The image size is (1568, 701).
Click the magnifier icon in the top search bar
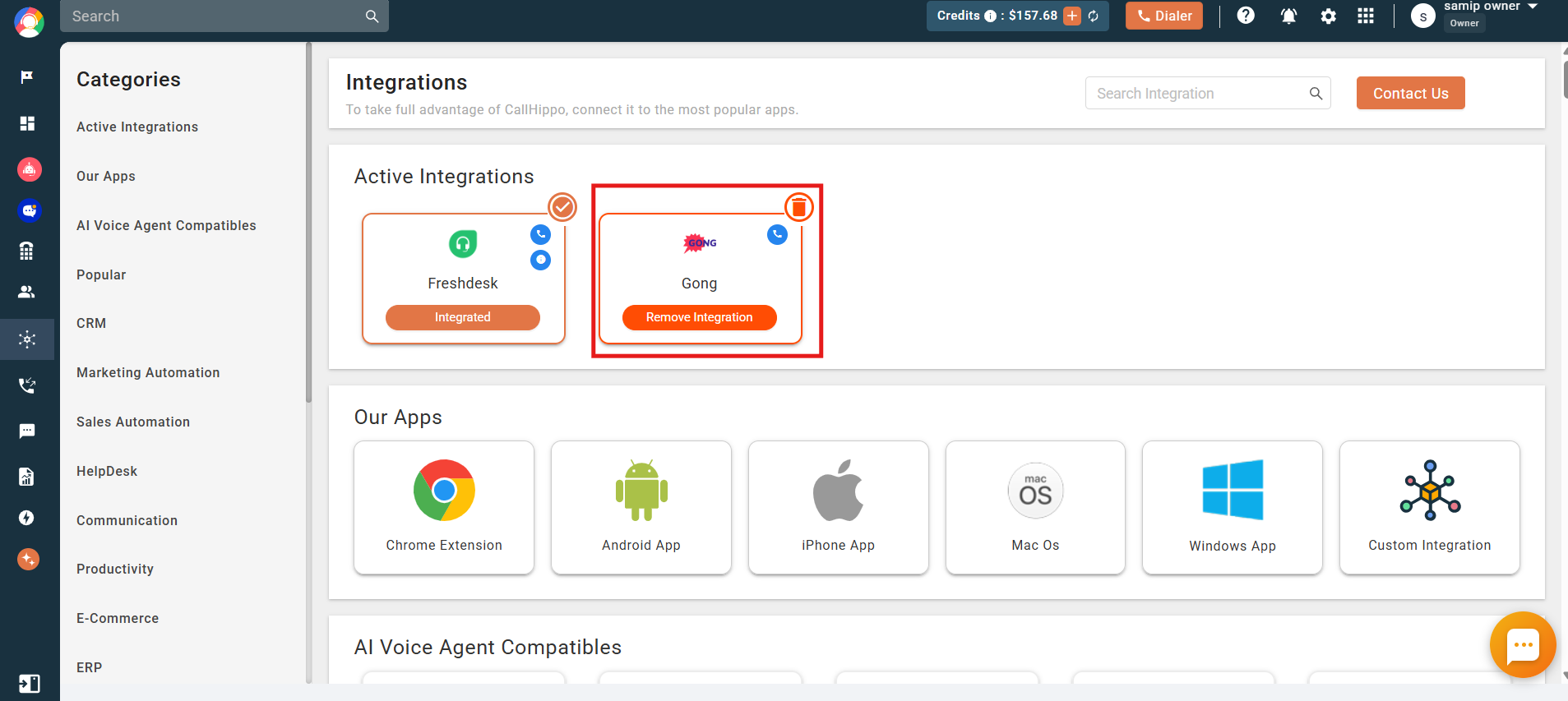tap(372, 16)
